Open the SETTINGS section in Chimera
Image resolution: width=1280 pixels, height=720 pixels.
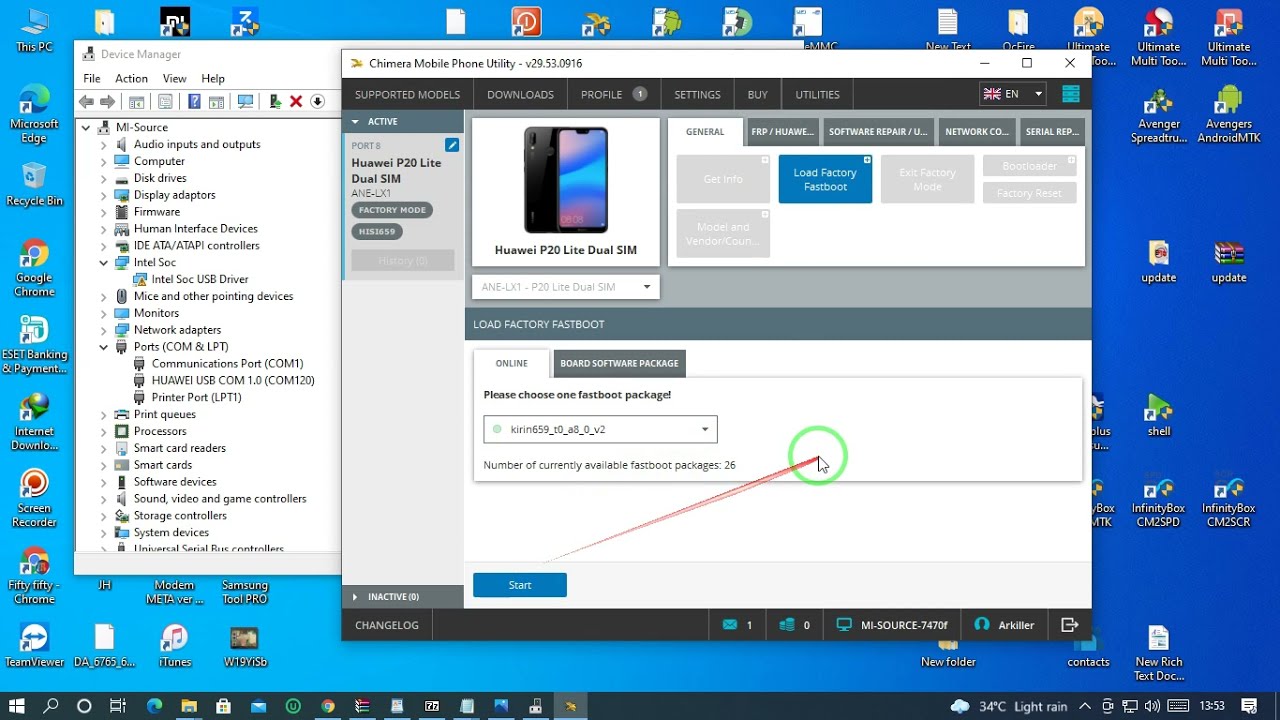click(x=697, y=94)
